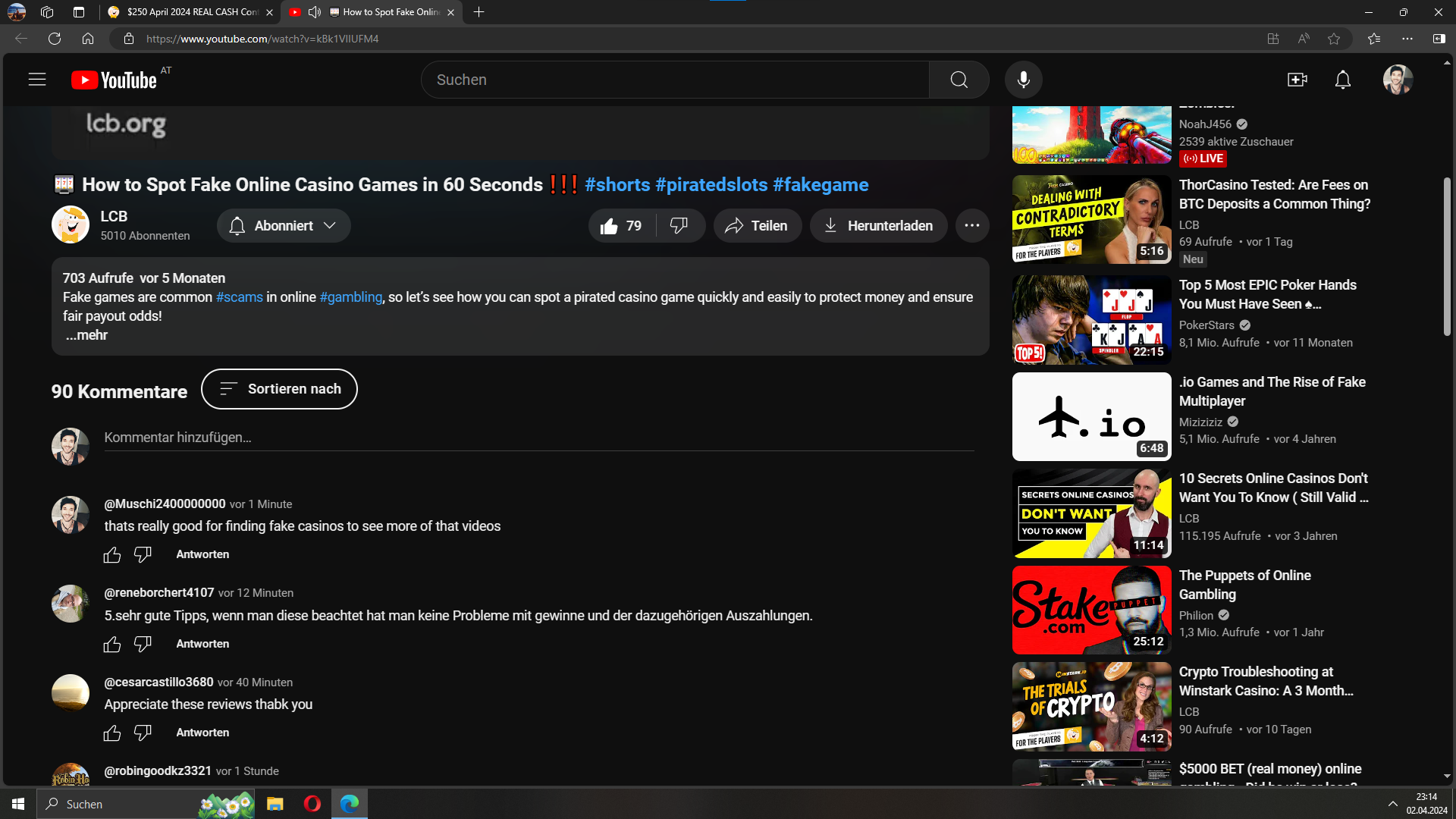Open Edge workspaces icon
The image size is (1456, 819).
[x=47, y=12]
